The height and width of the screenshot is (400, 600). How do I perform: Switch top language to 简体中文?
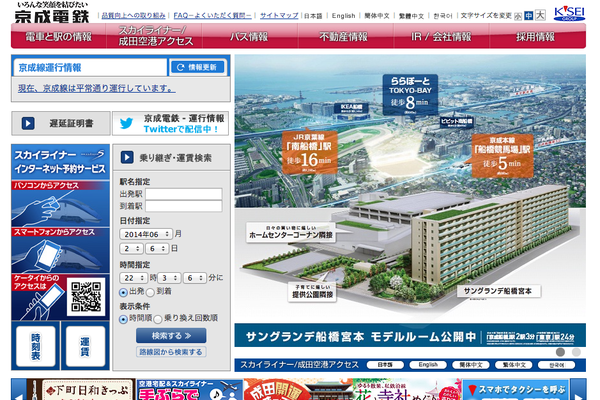point(377,16)
